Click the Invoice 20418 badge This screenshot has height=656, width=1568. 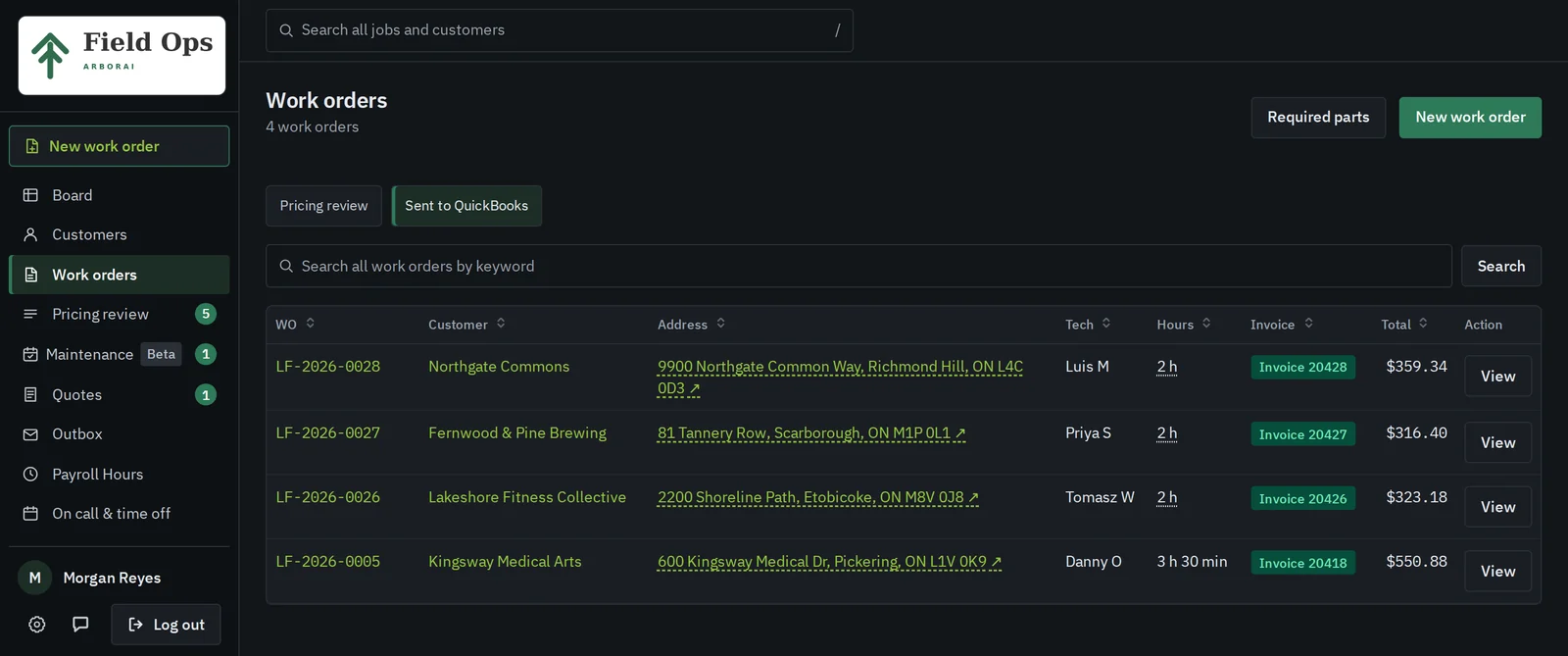coord(1302,563)
